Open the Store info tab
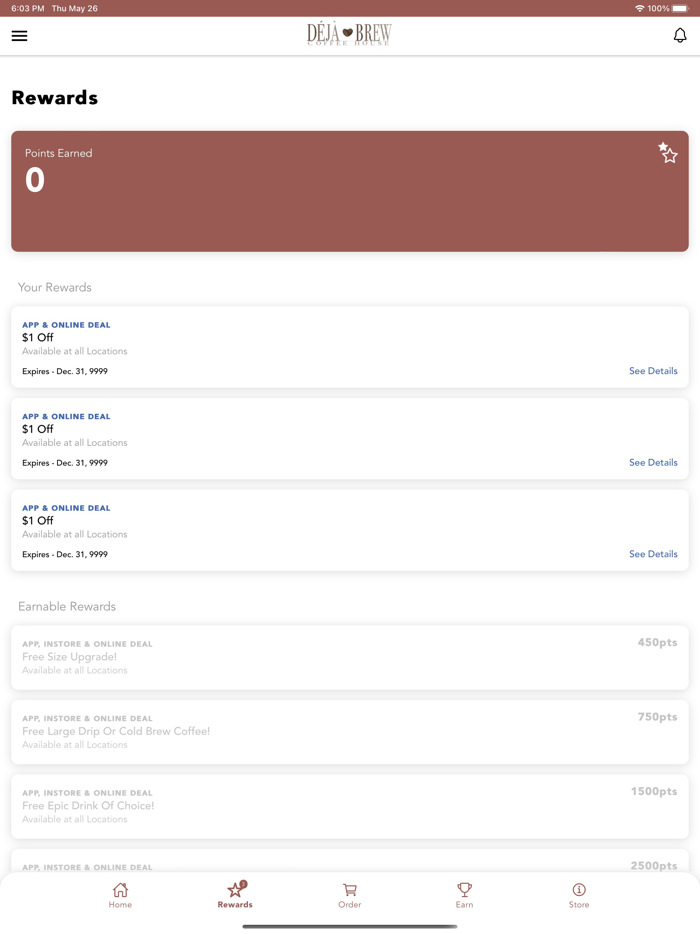Image resolution: width=700 pixels, height=934 pixels. point(579,894)
